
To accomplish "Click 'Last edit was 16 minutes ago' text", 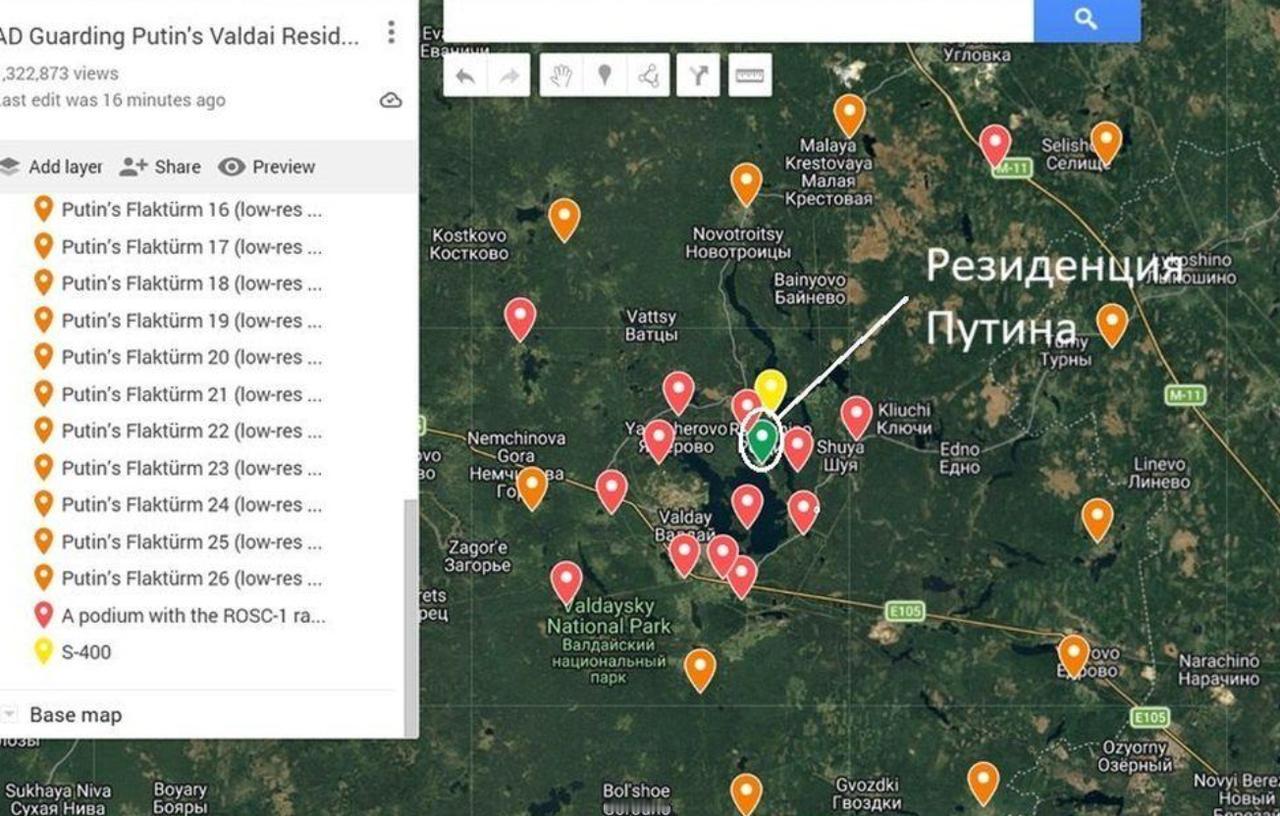I will tap(113, 100).
